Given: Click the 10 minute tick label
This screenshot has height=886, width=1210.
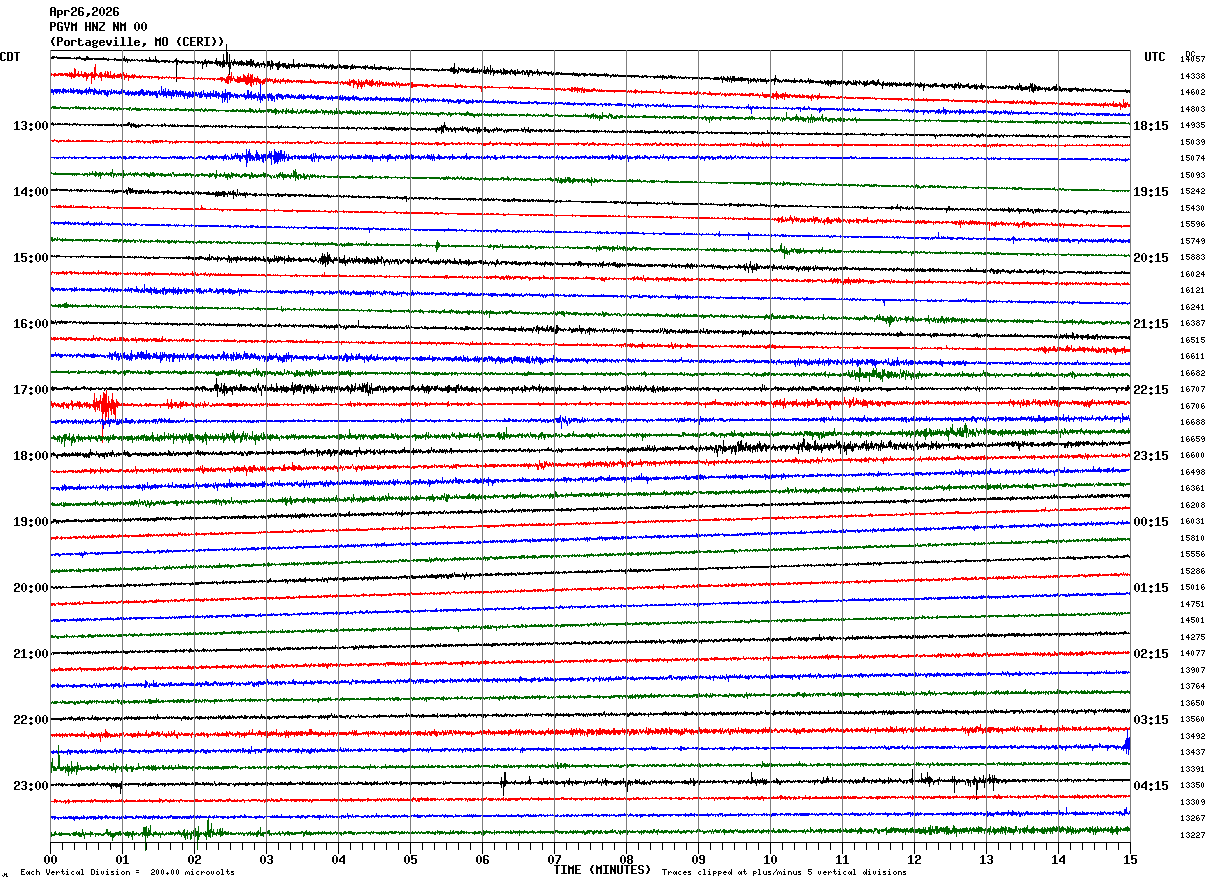Looking at the screenshot, I should [x=770, y=859].
